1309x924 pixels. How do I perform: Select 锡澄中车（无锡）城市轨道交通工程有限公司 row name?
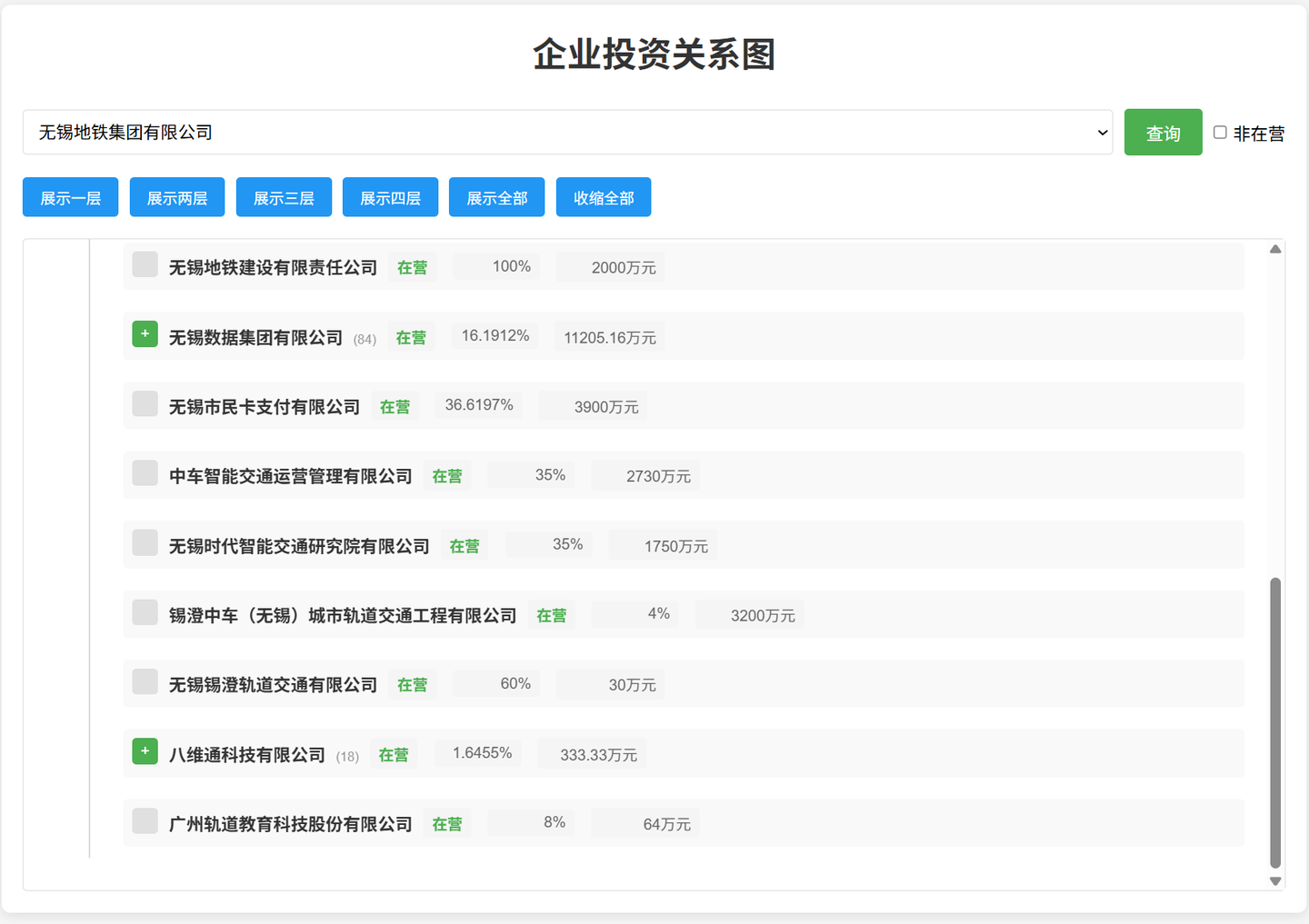coord(343,615)
